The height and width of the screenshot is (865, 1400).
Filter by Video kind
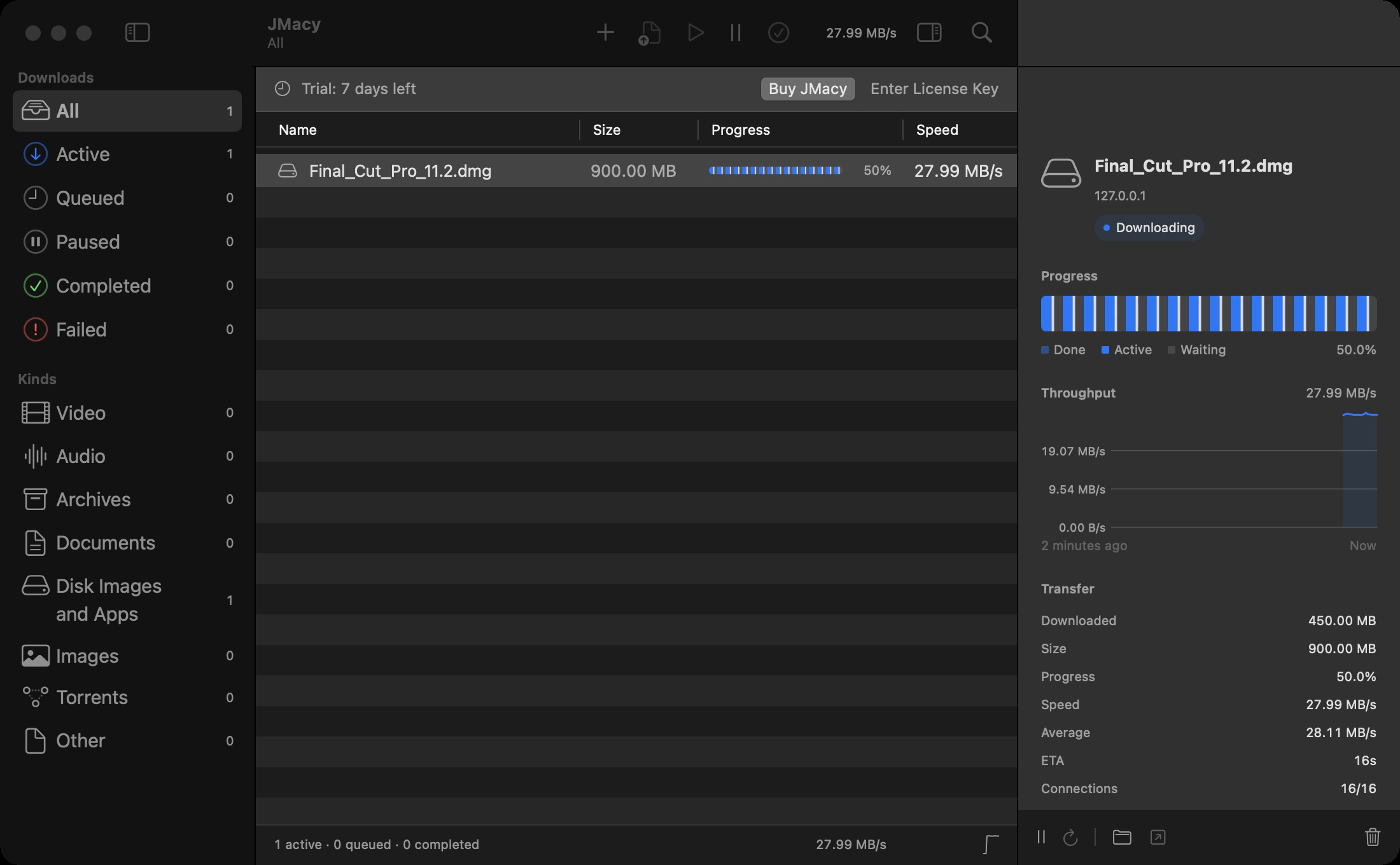pos(127,413)
